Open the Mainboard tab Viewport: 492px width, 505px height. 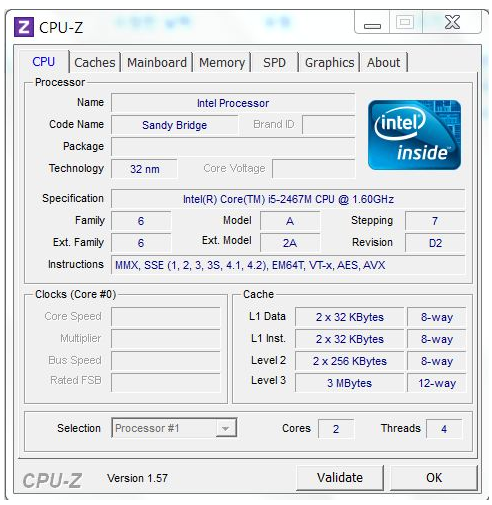[157, 62]
